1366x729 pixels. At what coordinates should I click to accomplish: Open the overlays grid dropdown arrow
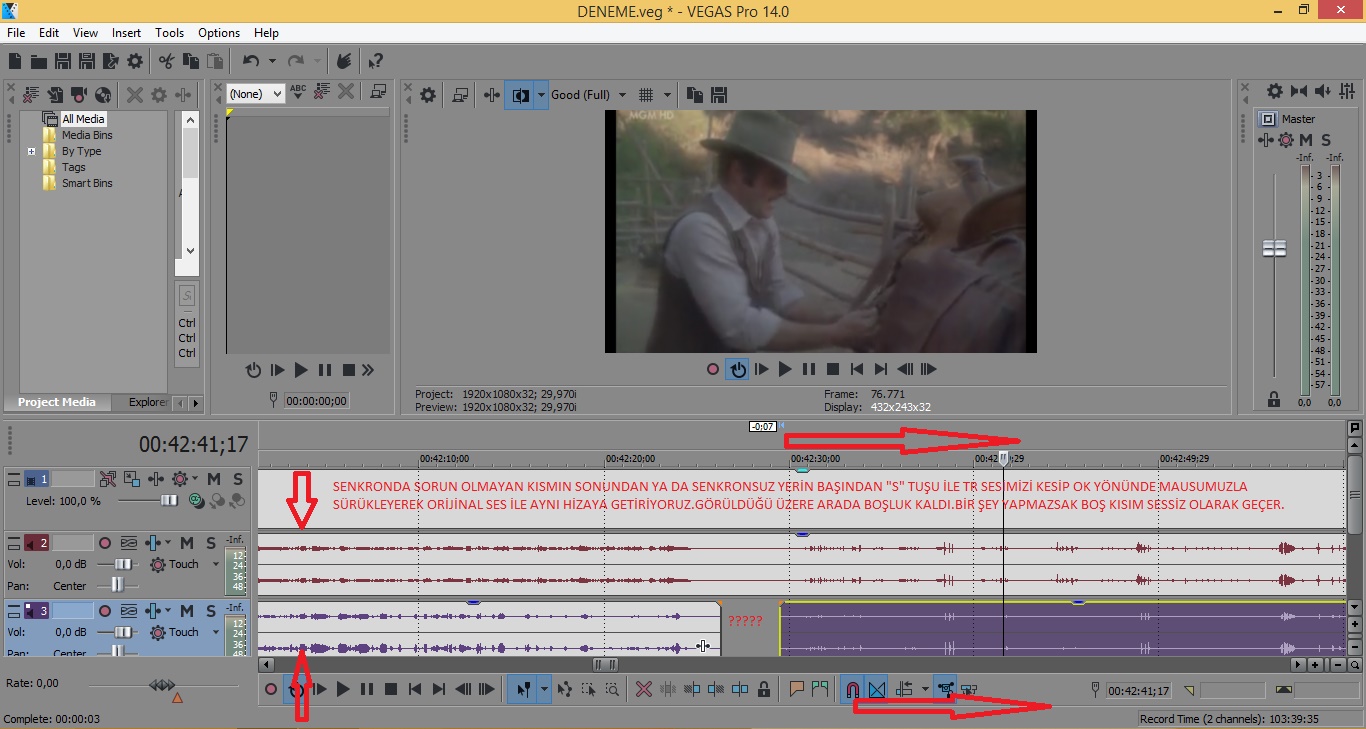coord(667,95)
